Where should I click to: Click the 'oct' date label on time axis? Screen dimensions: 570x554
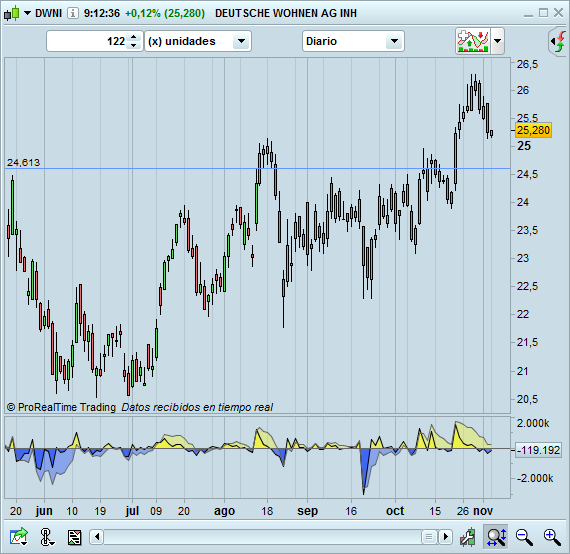pos(395,511)
